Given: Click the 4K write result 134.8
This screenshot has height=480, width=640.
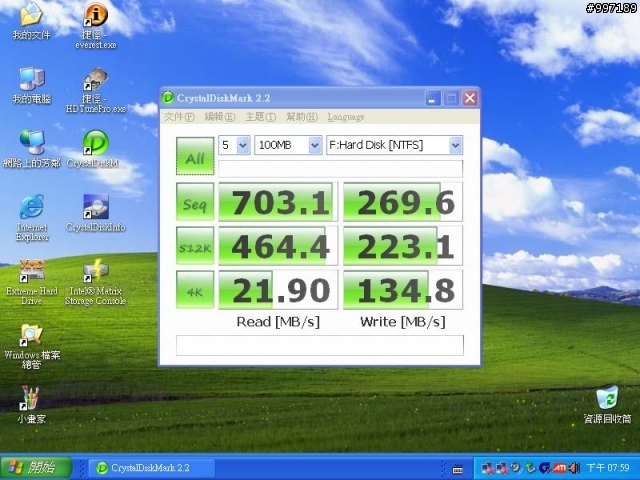Looking at the screenshot, I should click(403, 290).
